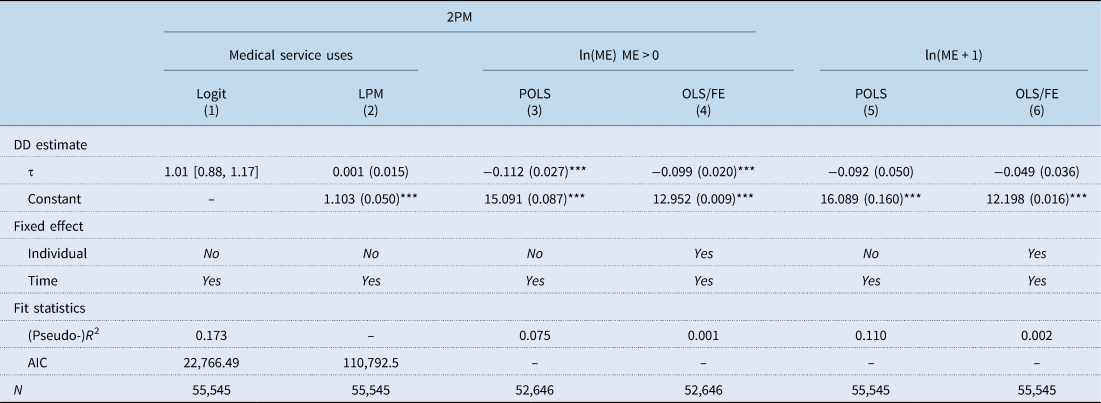Click the Fit statistics section label
The width and height of the screenshot is (1101, 403).
[51, 308]
